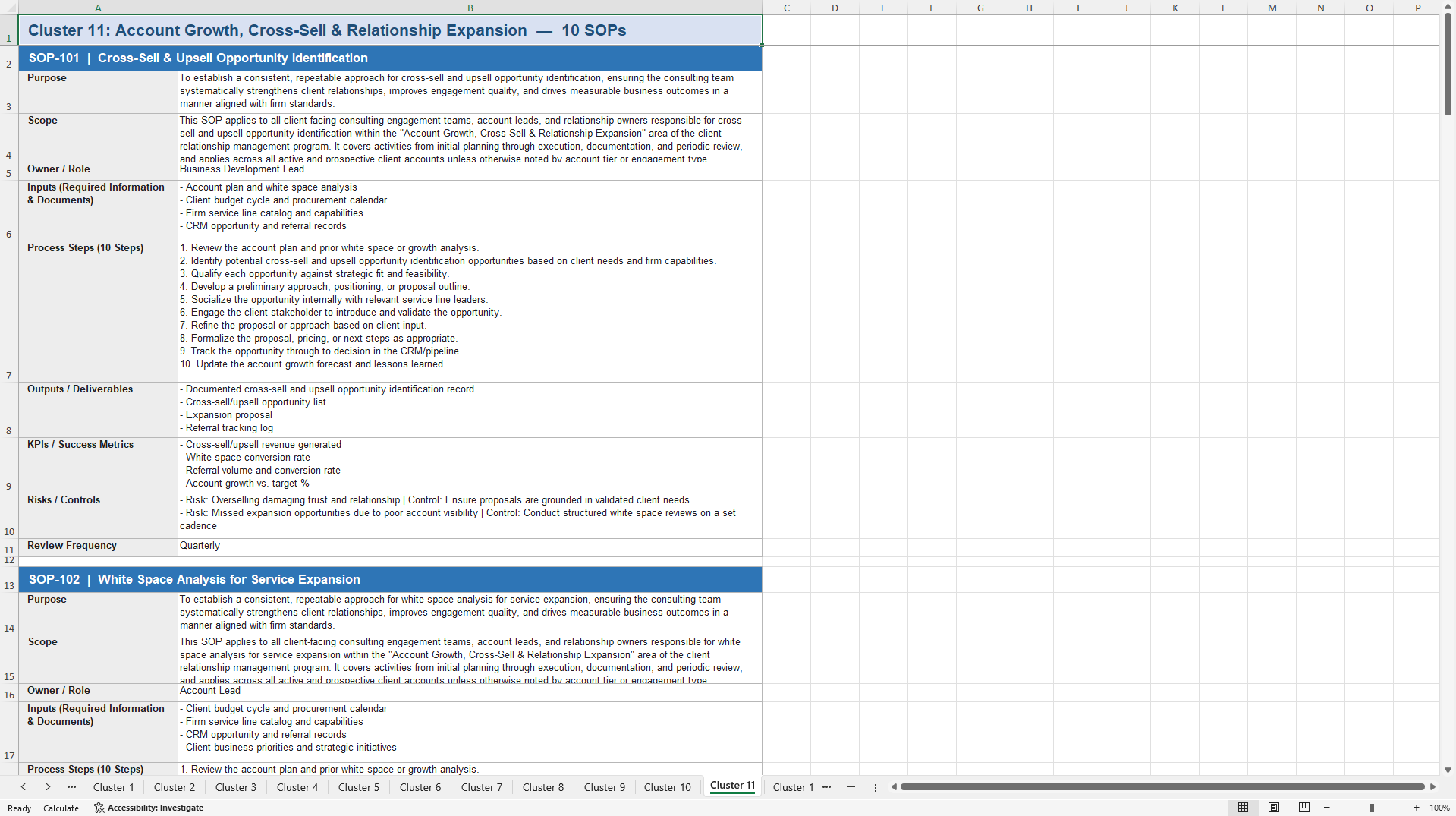Click the 'Quarterly' review frequency cell
Screen dimensions: 1456x816
click(470, 547)
